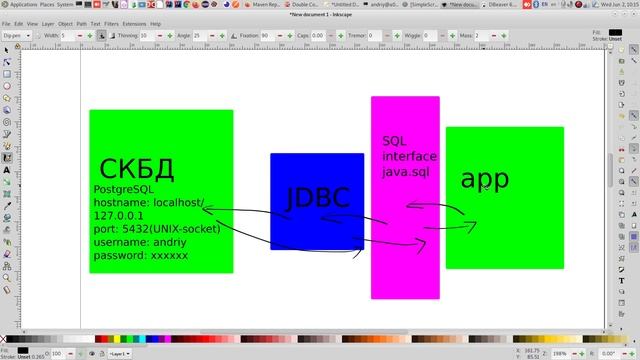640x360 pixels.
Task: Open the Layer 1 layer dropdown
Action: click(119, 353)
